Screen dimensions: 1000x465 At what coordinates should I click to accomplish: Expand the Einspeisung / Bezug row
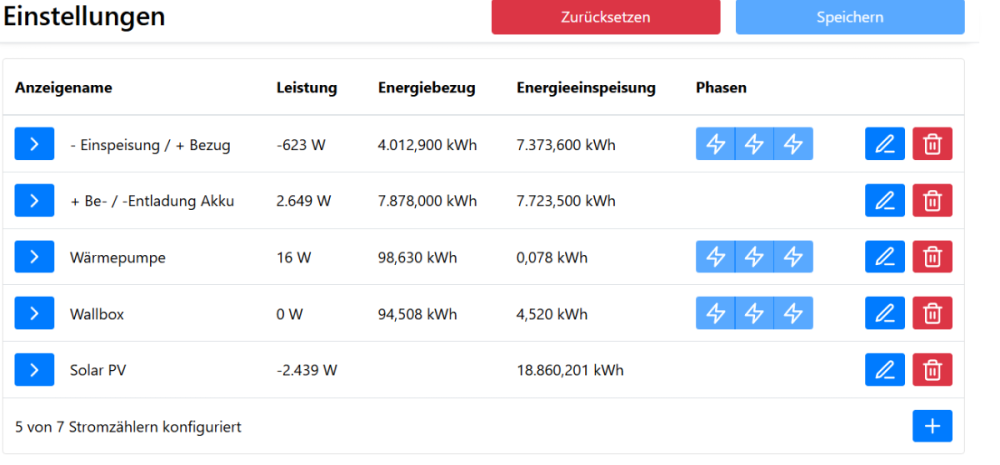pyautogui.click(x=34, y=144)
